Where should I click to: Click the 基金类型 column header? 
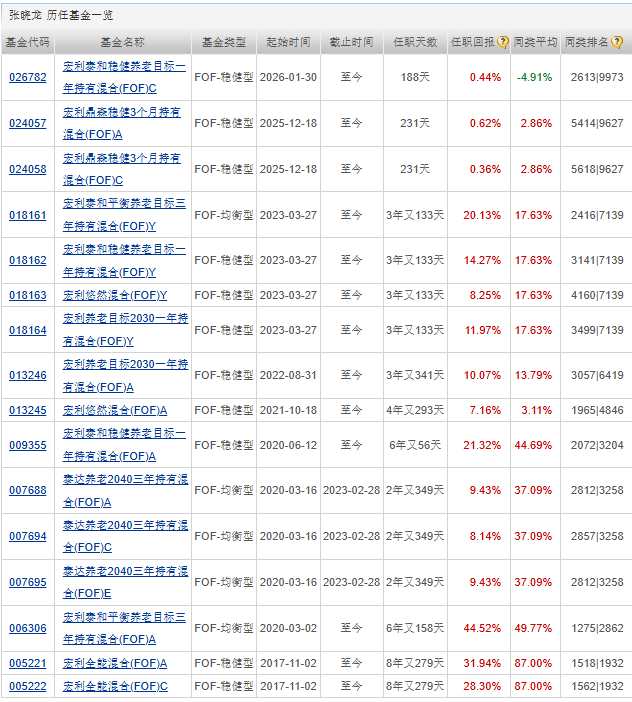click(x=224, y=42)
